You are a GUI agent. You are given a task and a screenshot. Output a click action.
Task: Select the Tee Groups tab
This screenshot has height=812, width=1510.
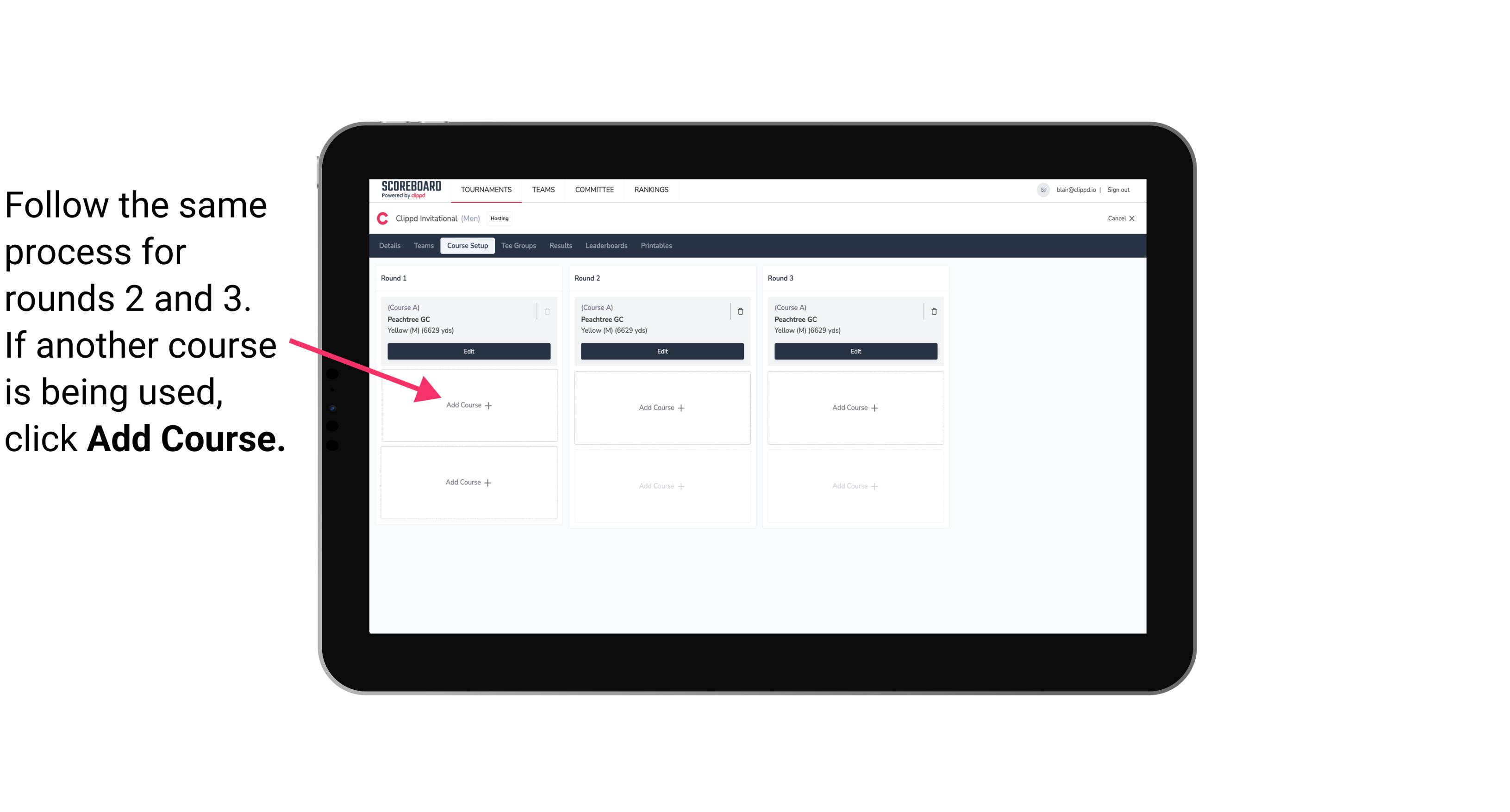[518, 245]
